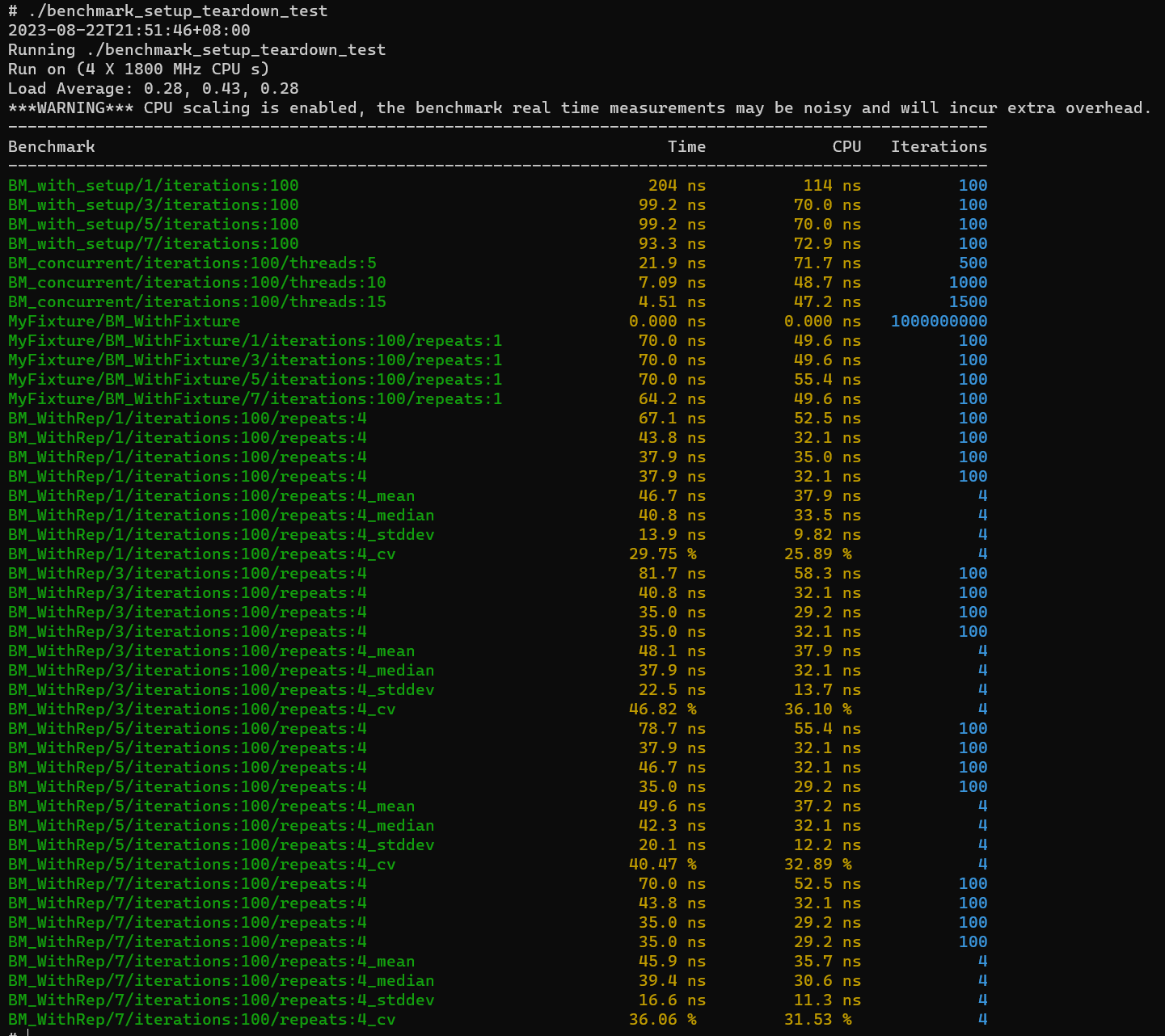Screen dimensions: 1165x1036
Task: Click the BM_concurrent threads:15 benchmark name
Action: [x=197, y=301]
